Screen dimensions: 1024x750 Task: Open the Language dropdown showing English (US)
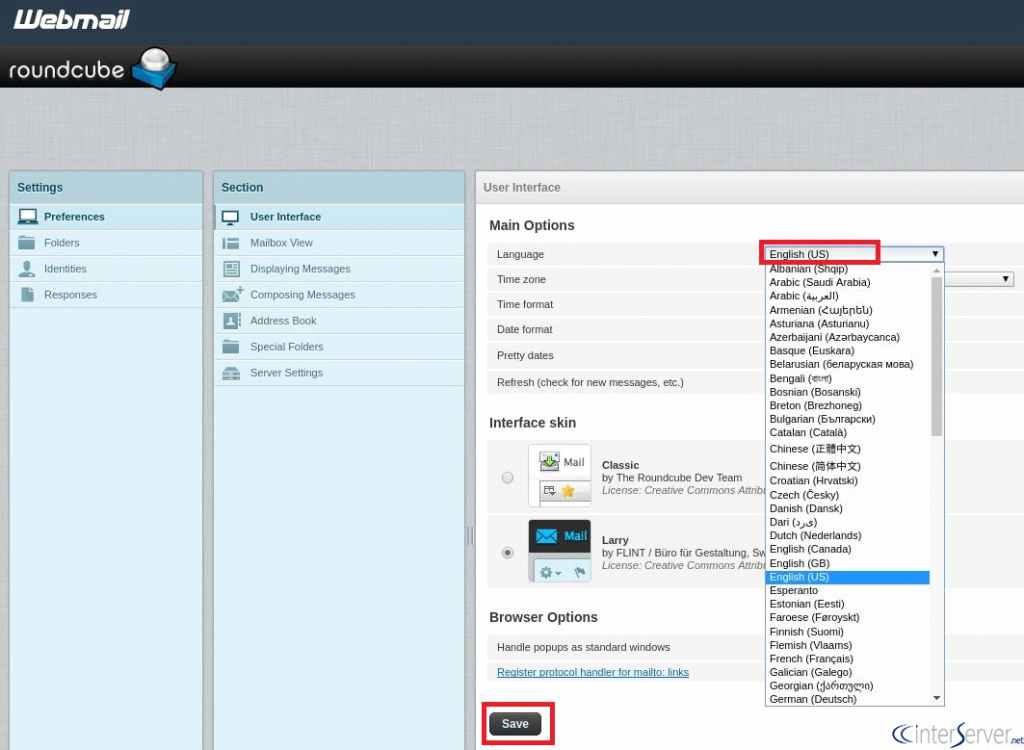click(x=854, y=254)
